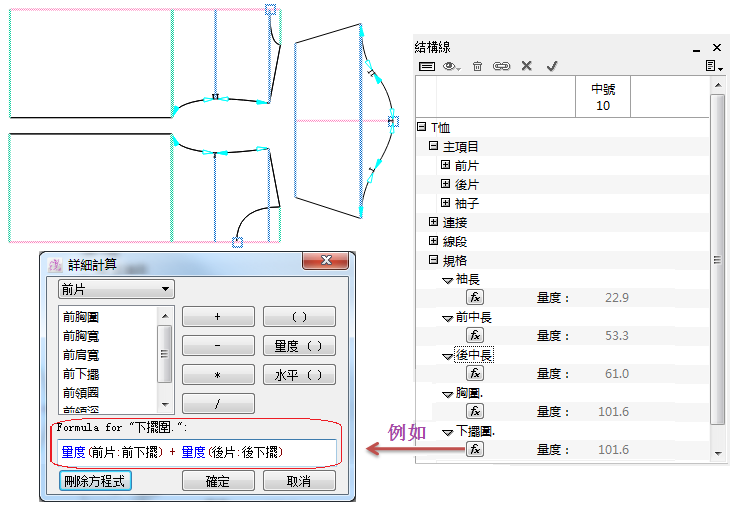Click the formula input field

(x=196, y=452)
